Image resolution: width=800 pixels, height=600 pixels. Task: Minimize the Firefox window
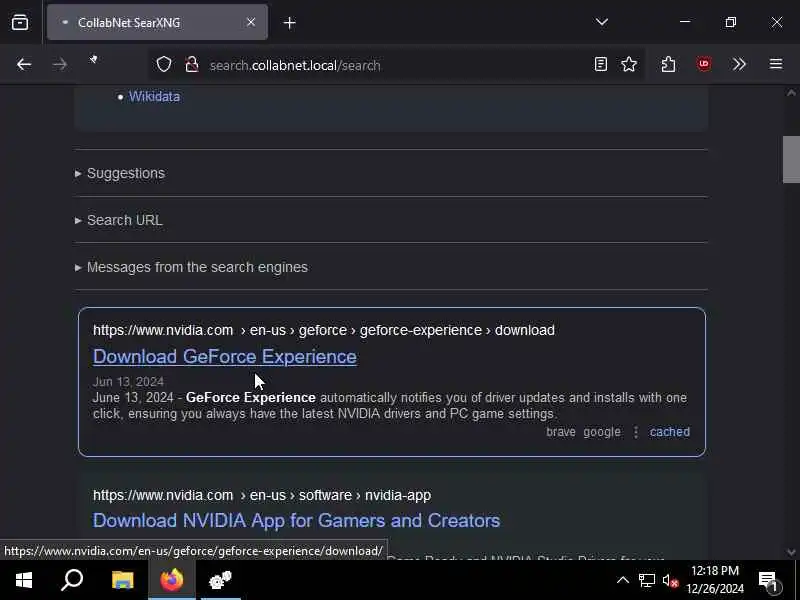point(685,22)
